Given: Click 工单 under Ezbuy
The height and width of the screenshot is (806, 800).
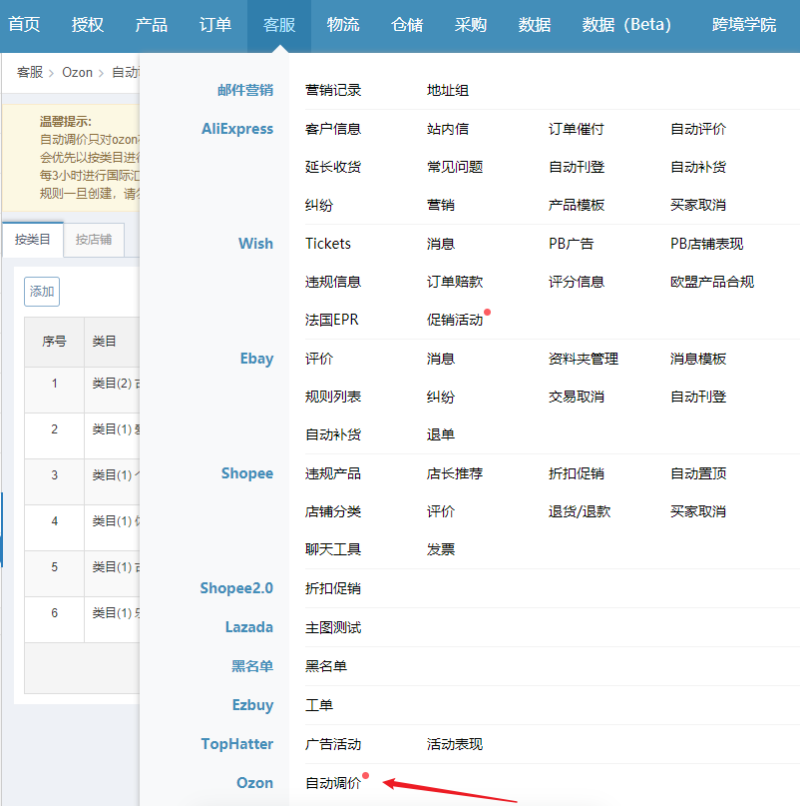Looking at the screenshot, I should [x=319, y=706].
